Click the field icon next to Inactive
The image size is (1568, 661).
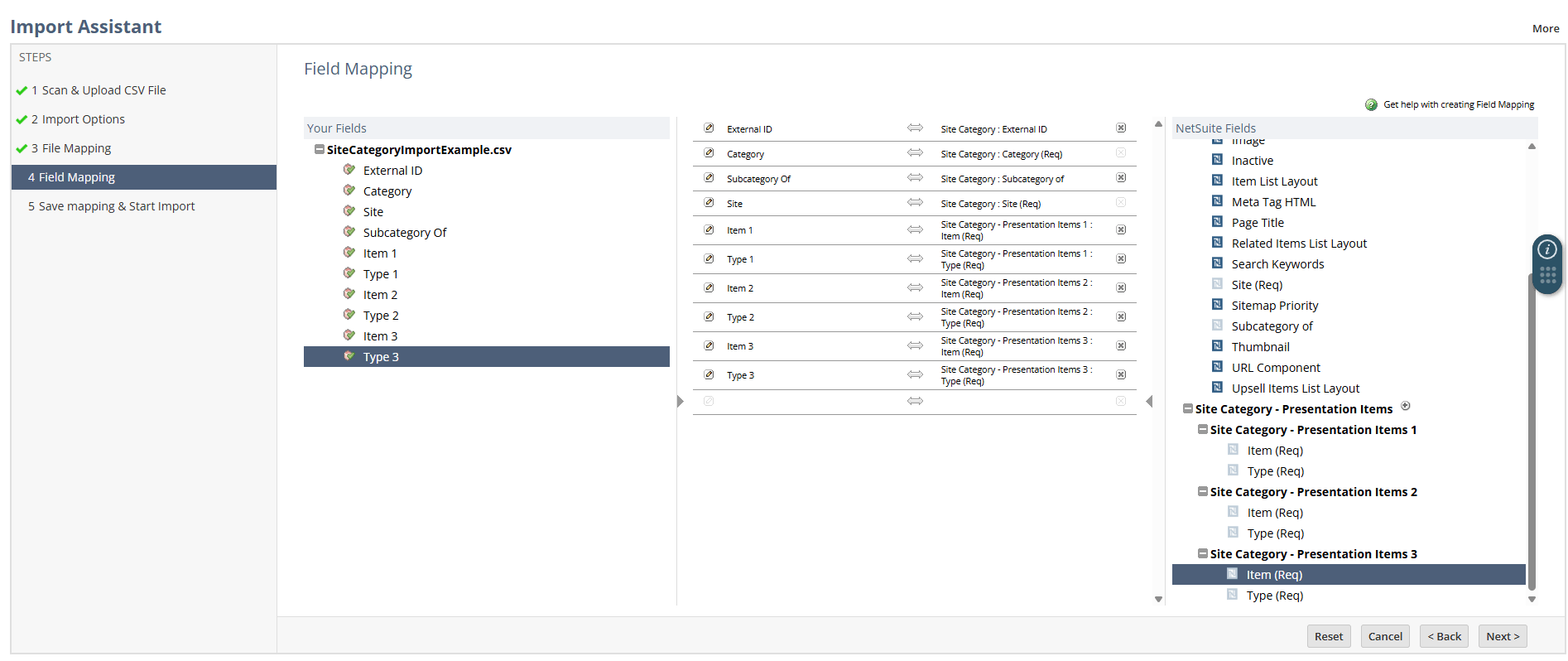(x=1218, y=159)
